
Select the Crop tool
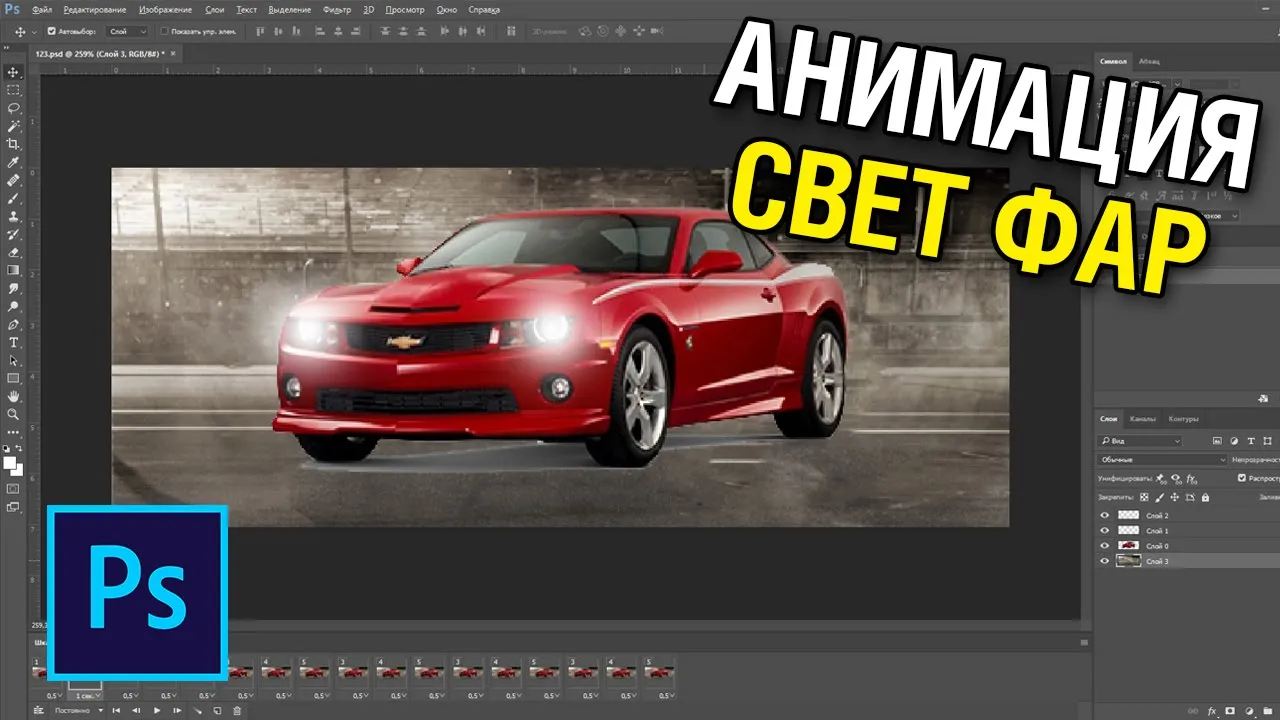click(14, 143)
